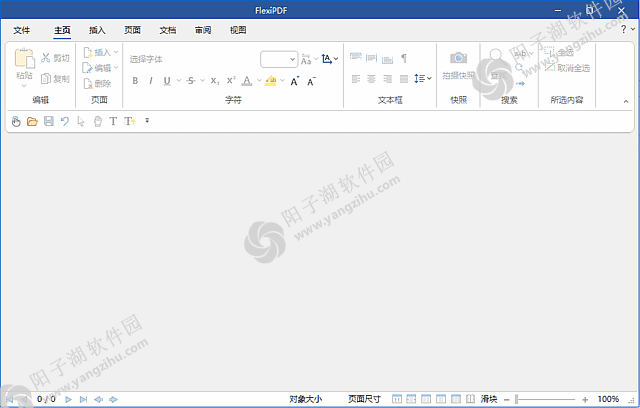Click the align text left icon
This screenshot has width=640, height=408.
(x=356, y=79)
